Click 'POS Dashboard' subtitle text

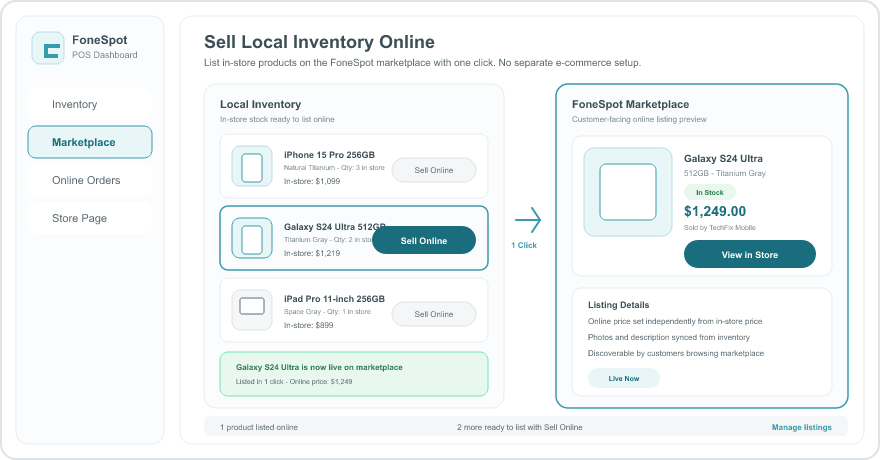104,55
